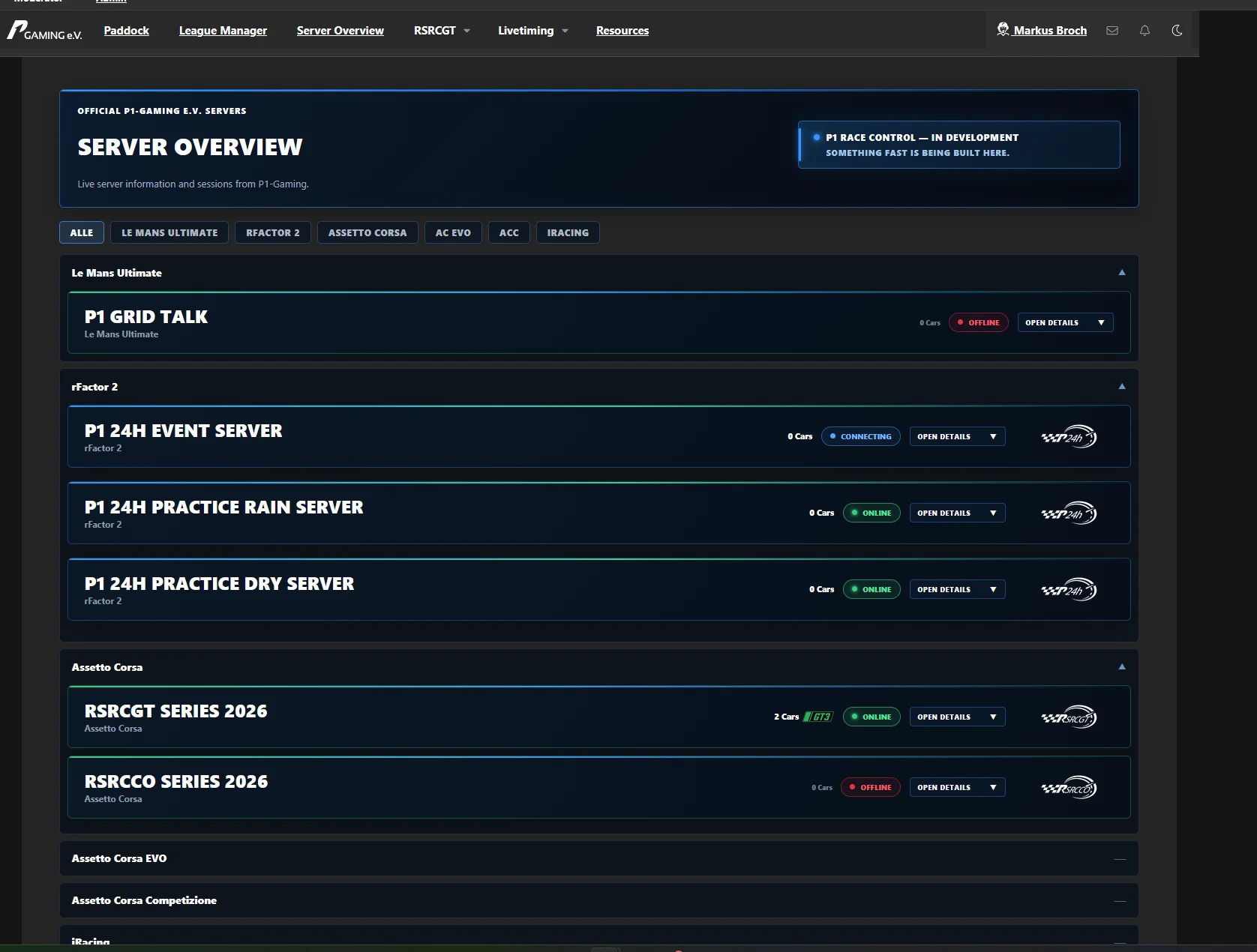Go to the Paddock page
The width and height of the screenshot is (1257, 952).
pos(127,31)
